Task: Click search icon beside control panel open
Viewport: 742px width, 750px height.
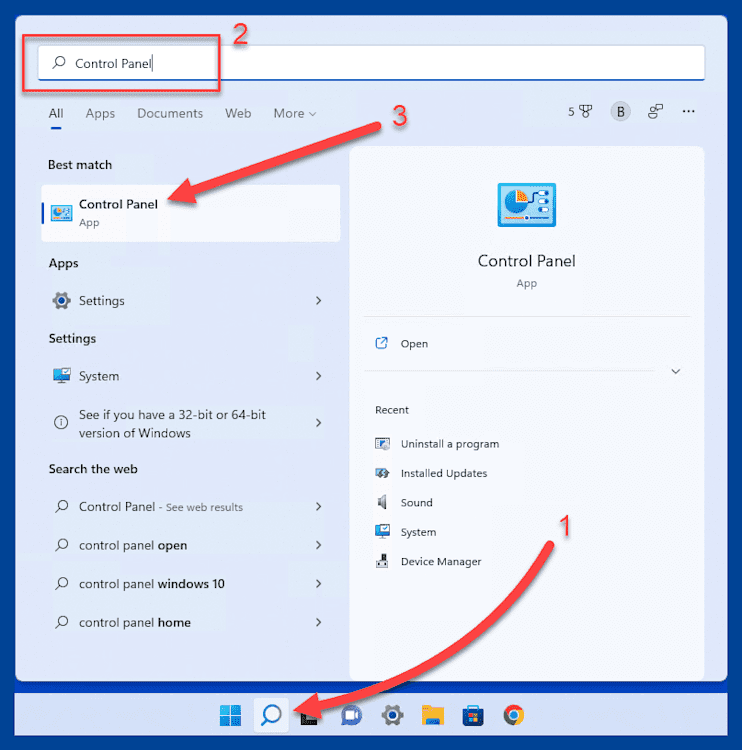Action: [61, 545]
